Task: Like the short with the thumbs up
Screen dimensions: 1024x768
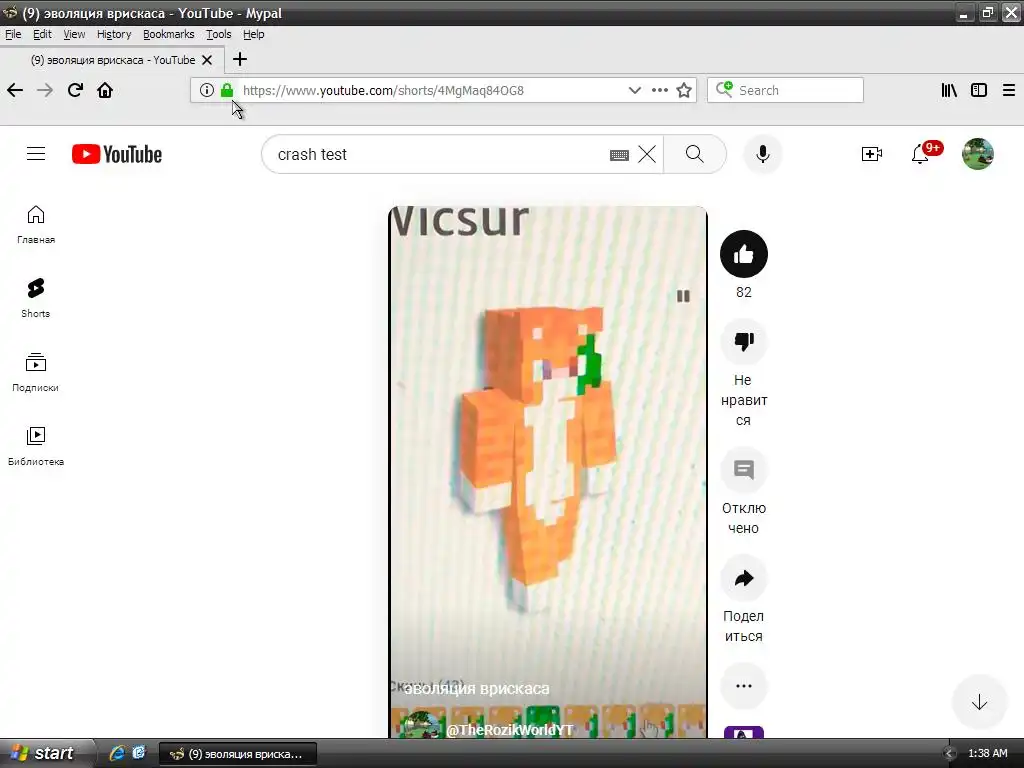Action: 744,254
